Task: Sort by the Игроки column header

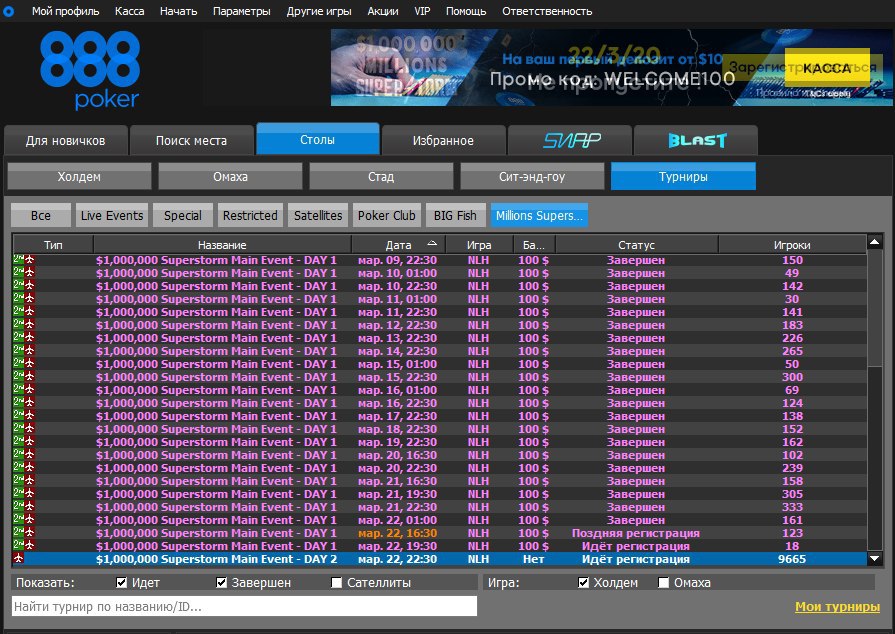Action: tap(792, 245)
